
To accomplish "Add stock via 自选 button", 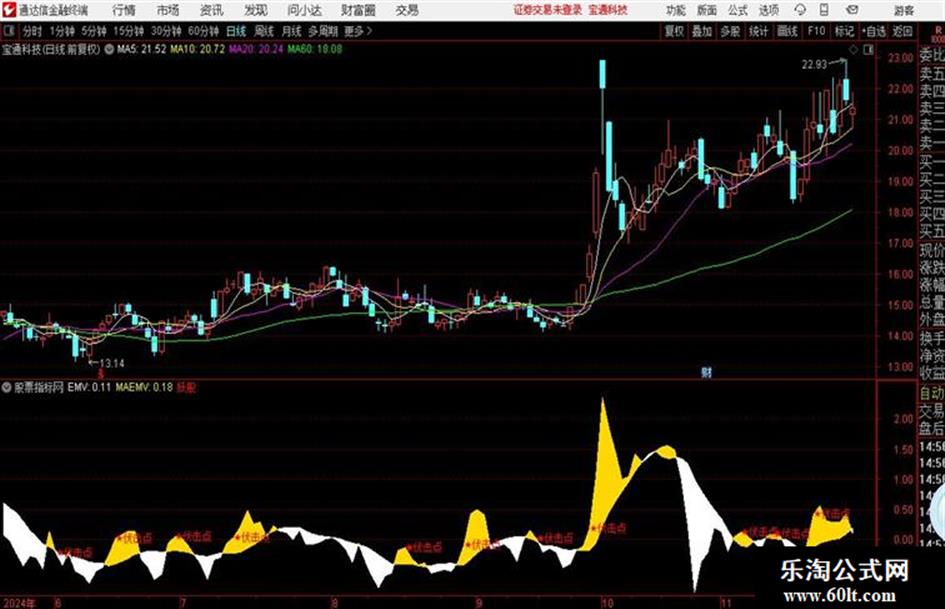I will point(874,31).
